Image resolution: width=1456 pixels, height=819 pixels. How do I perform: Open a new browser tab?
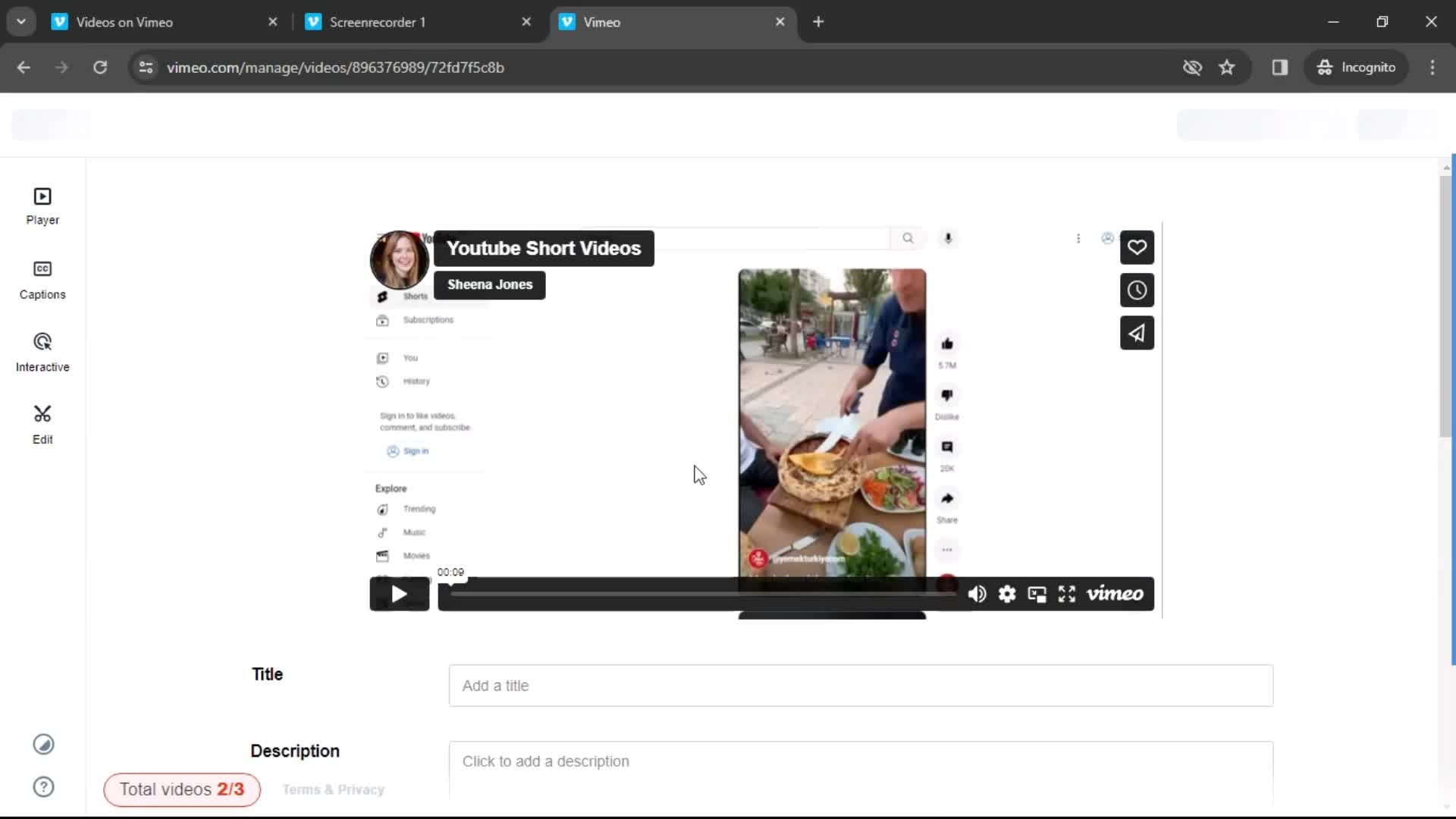pos(818,22)
